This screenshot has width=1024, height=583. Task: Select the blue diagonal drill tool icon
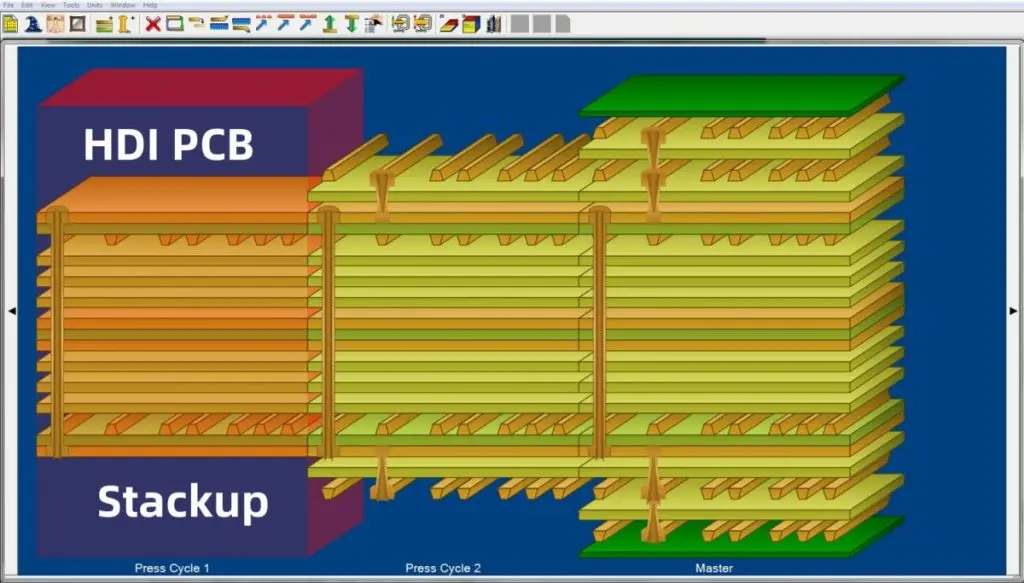click(262, 23)
